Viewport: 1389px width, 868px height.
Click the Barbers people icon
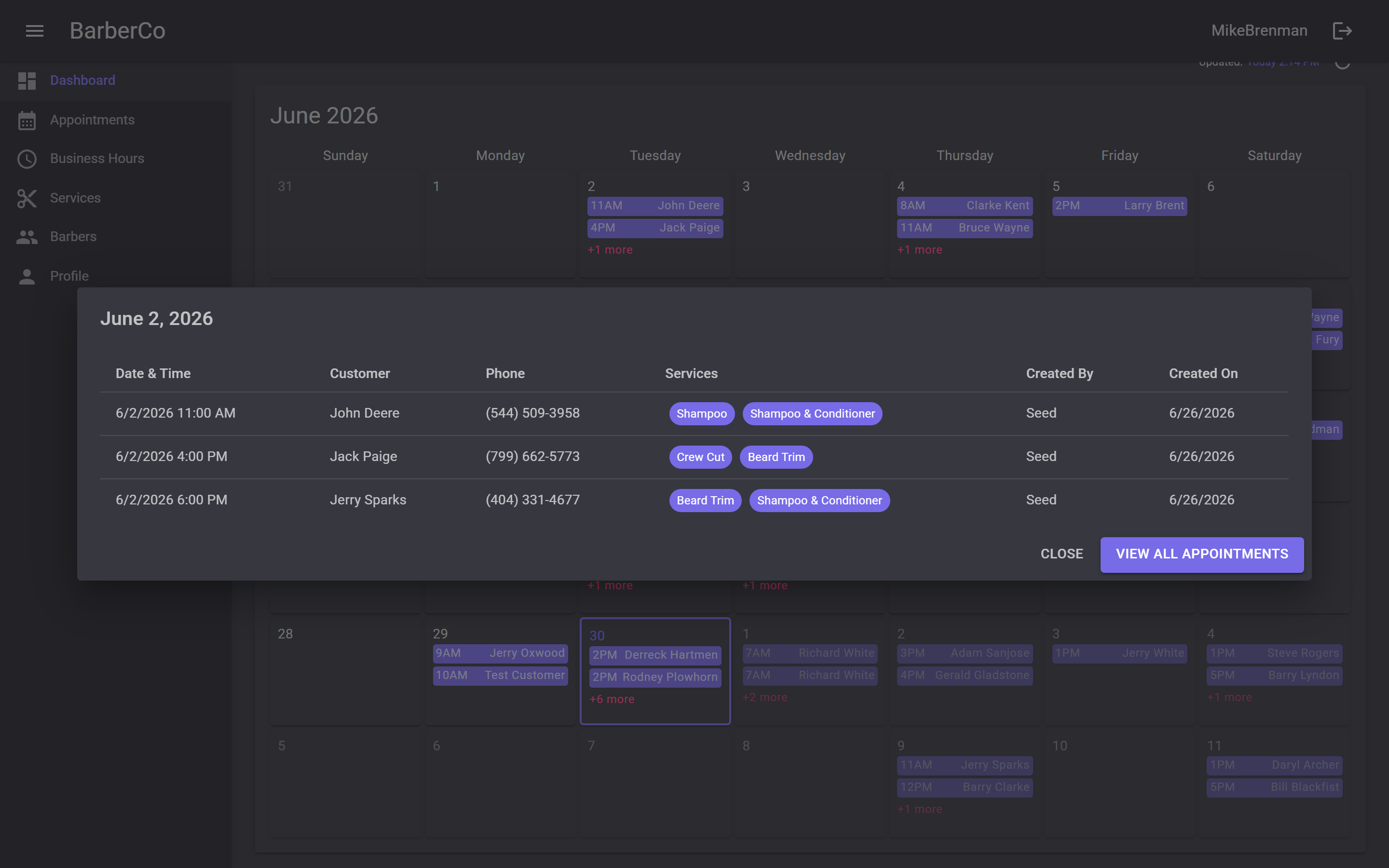[x=27, y=237]
